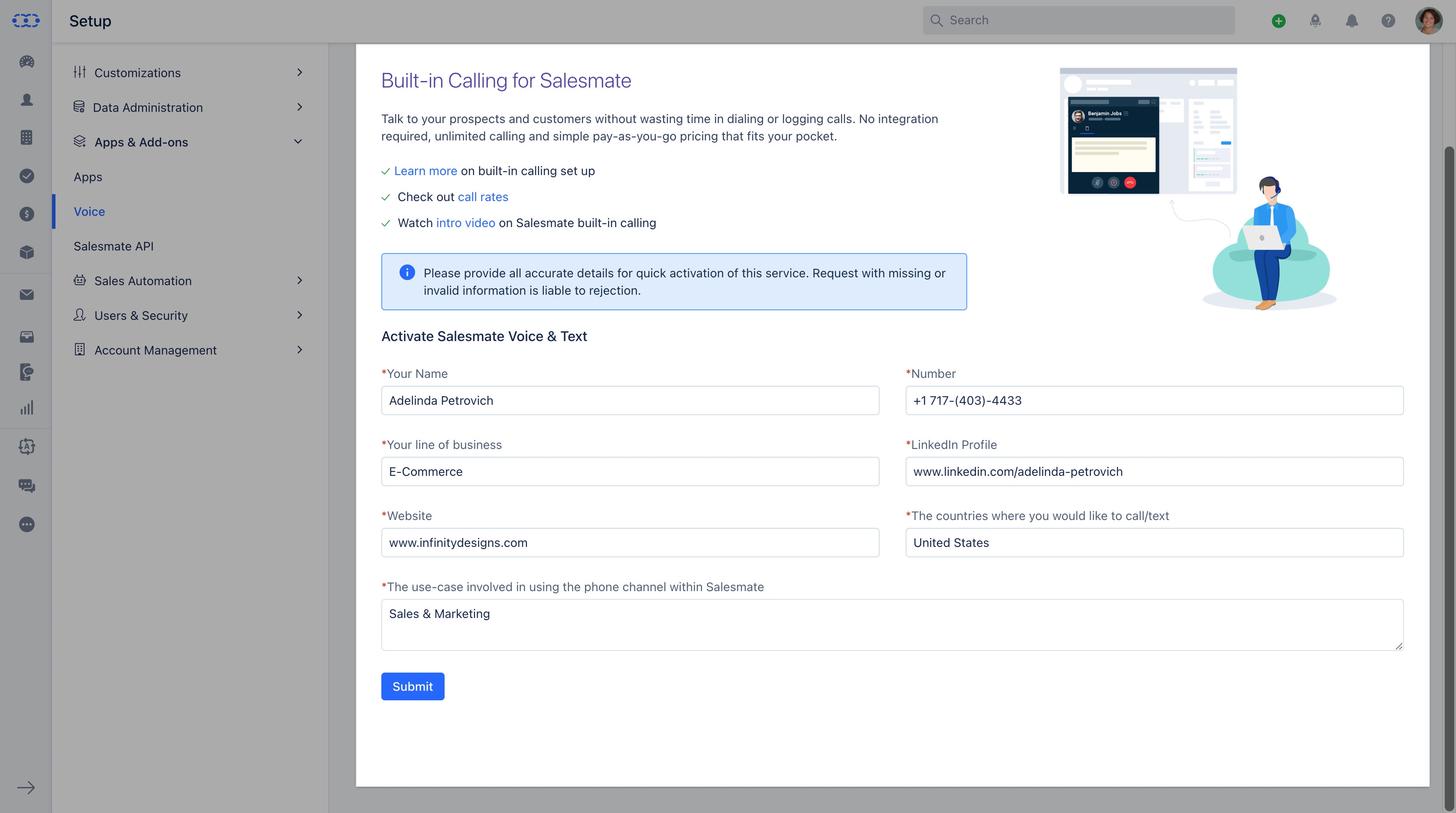Screen dimensions: 1456x813
Task: Open the rocket updates icon
Action: point(1315,21)
